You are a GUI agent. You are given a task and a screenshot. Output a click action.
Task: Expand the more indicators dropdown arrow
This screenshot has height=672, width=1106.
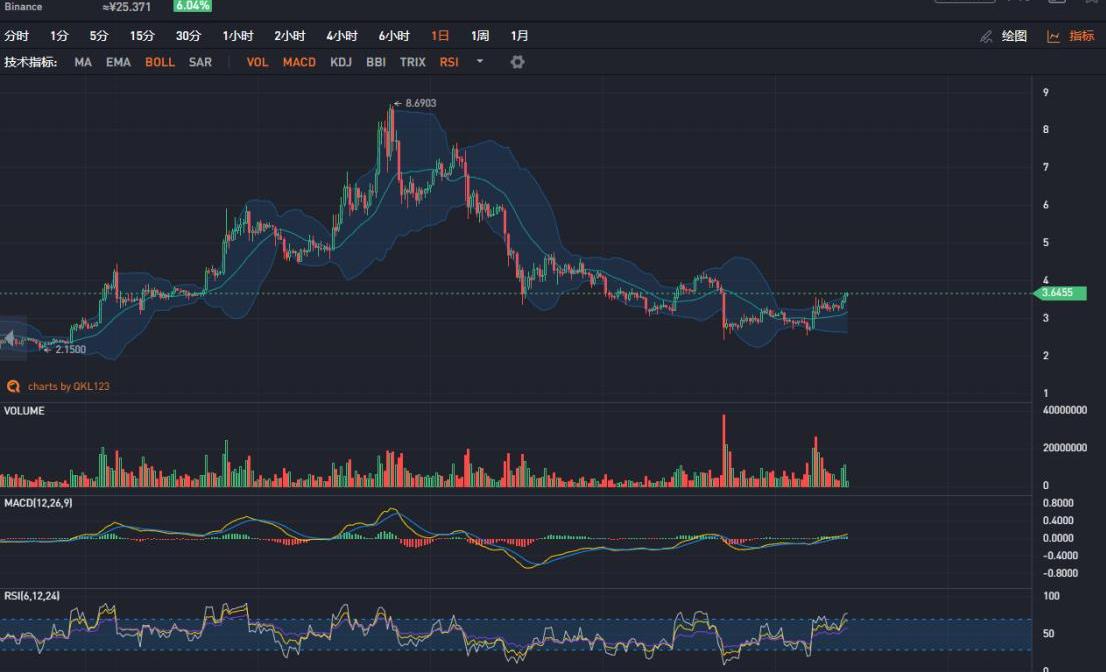tap(480, 62)
